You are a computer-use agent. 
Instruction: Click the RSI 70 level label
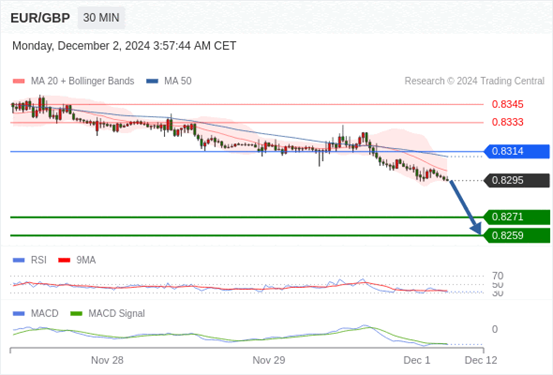498,276
